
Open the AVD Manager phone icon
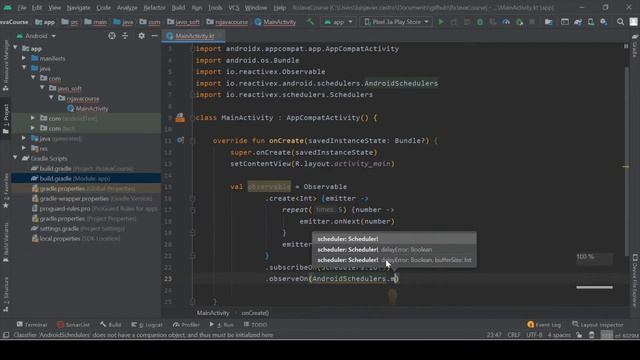coord(591,22)
